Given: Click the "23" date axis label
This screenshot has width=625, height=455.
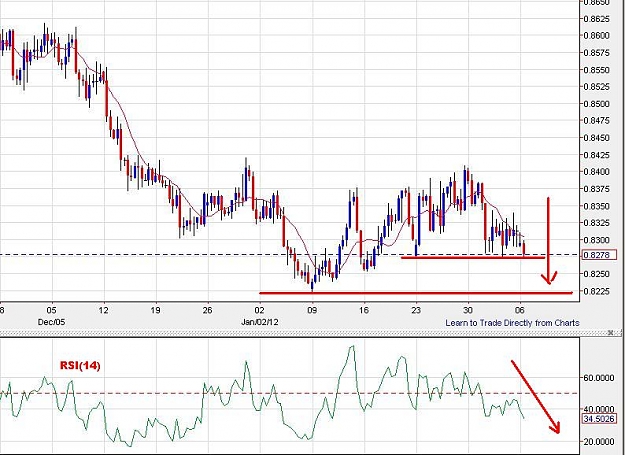Looking at the screenshot, I should [416, 310].
